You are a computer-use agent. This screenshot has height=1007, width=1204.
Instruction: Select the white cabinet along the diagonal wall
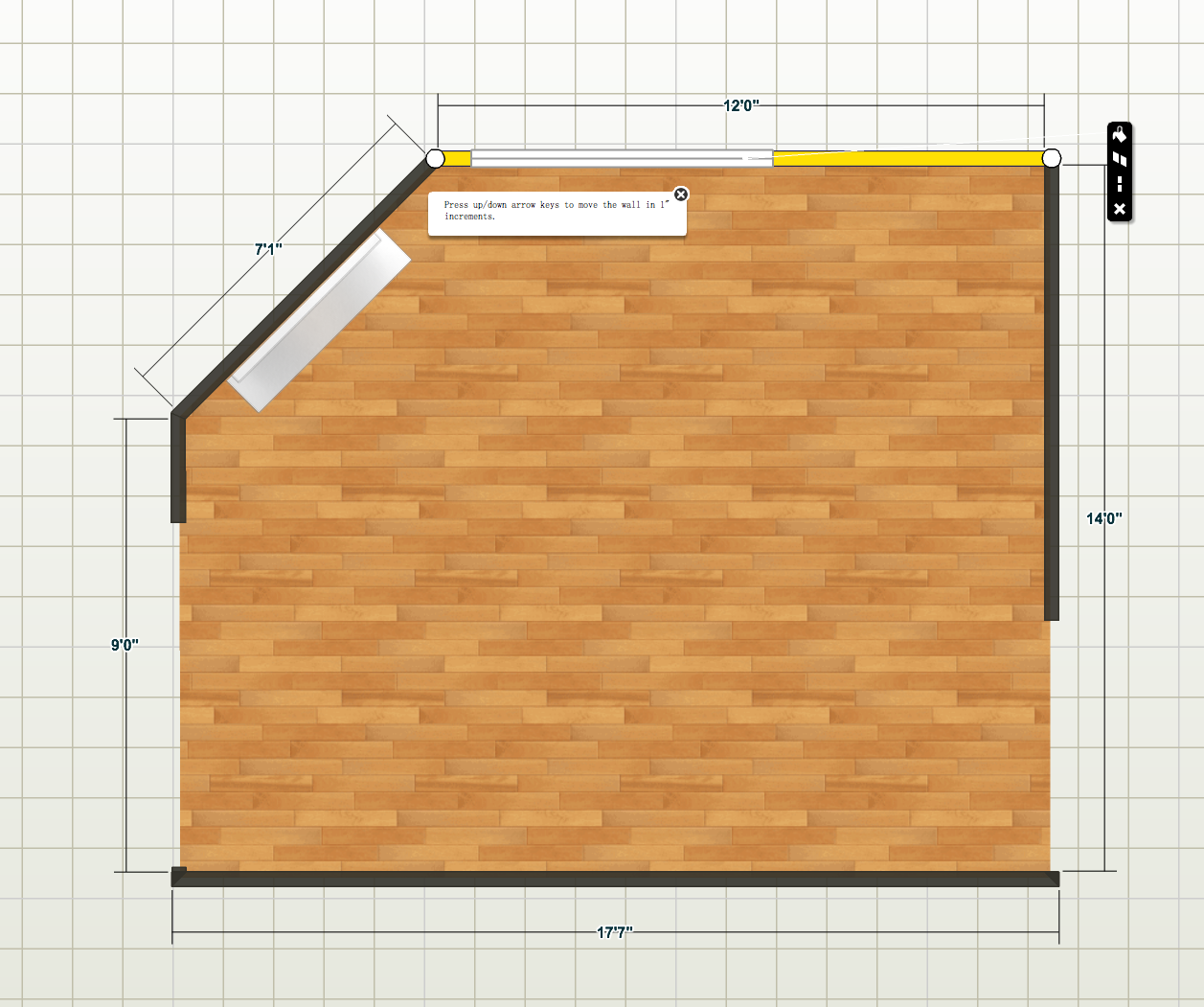[319, 320]
